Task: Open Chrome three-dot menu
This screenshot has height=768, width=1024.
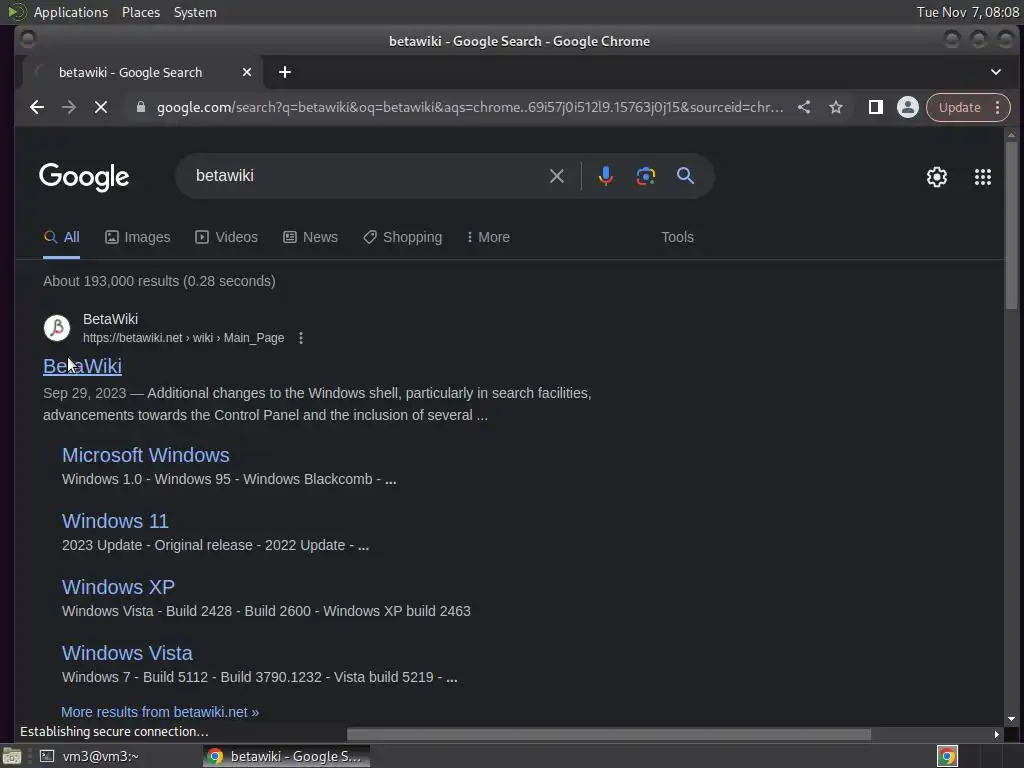Action: point(997,107)
